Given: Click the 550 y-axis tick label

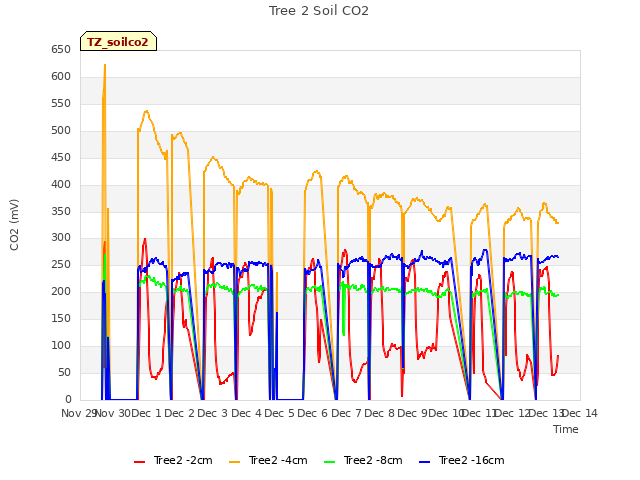Looking at the screenshot, I should tap(61, 103).
